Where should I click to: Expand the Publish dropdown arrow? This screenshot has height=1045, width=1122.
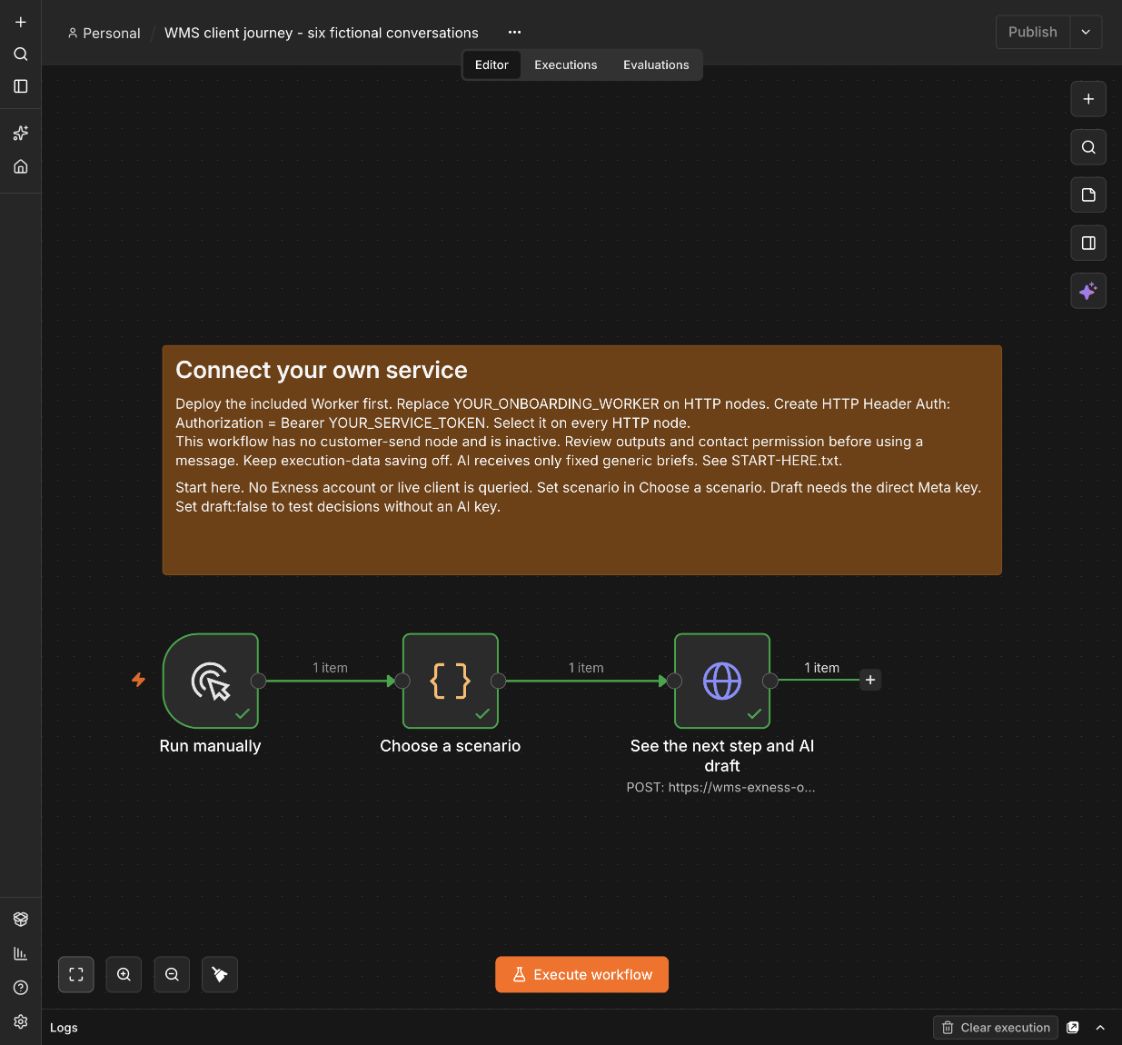(1086, 32)
